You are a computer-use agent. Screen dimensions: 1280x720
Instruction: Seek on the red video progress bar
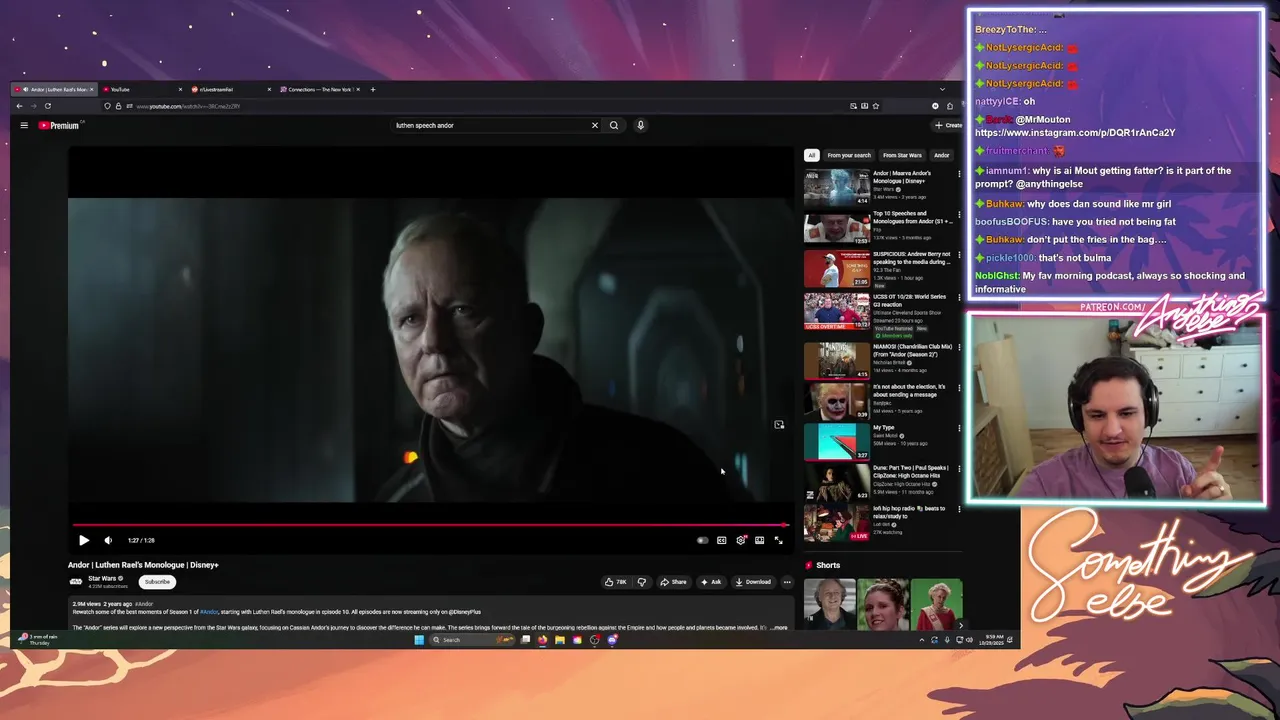tap(430, 524)
